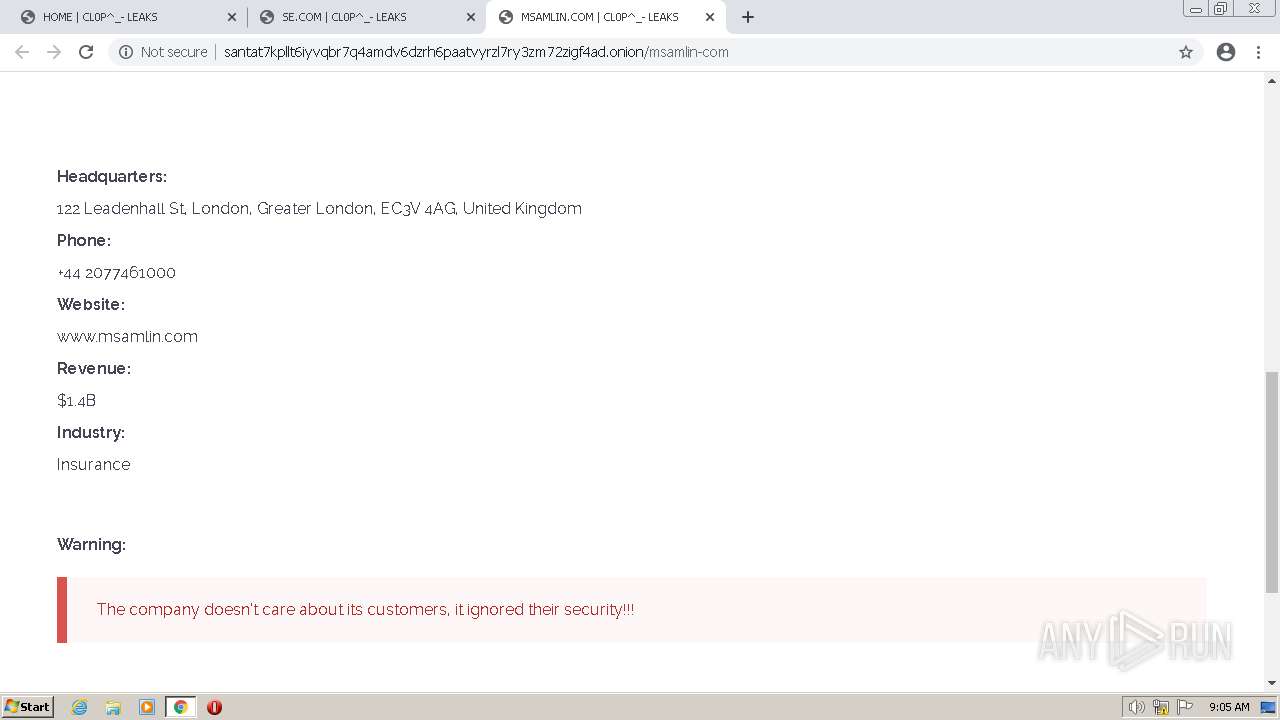This screenshot has height=720, width=1280.
Task: Go back to the previous page
Action: tap(22, 52)
